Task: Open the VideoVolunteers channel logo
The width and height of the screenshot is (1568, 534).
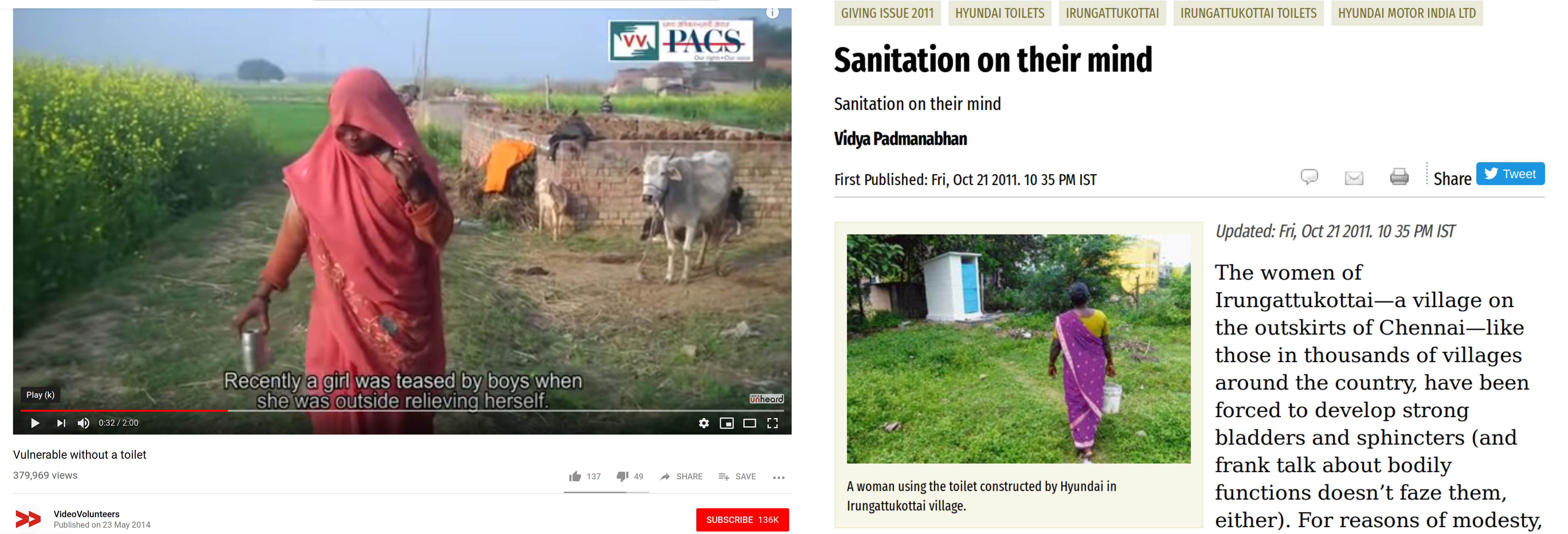Action: pyautogui.click(x=28, y=519)
